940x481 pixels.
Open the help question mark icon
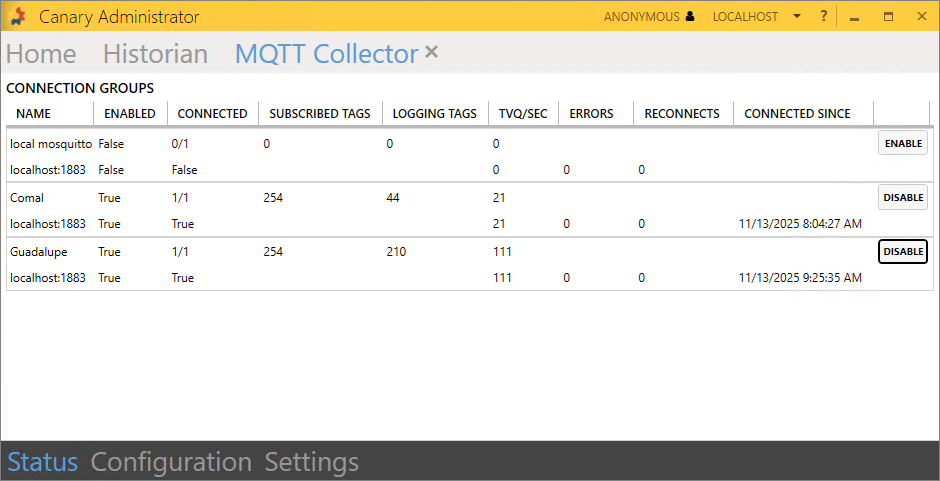tap(824, 16)
